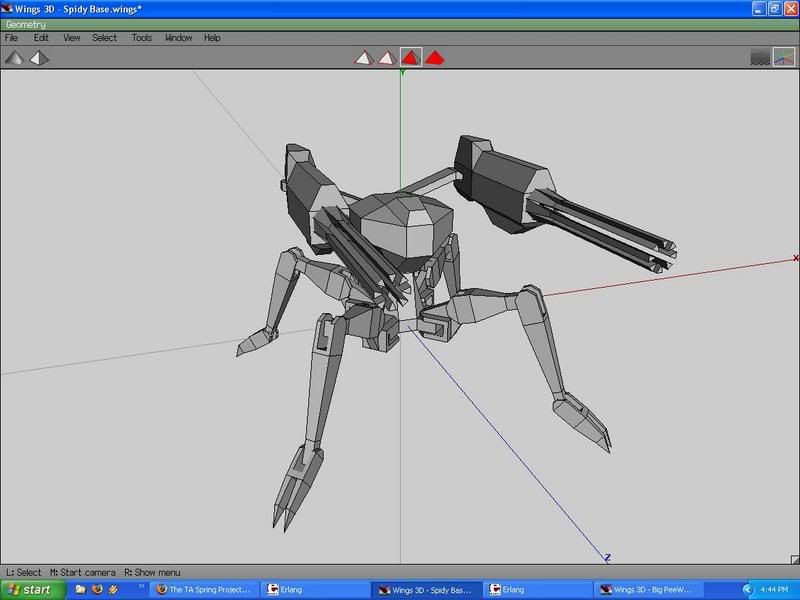The width and height of the screenshot is (800, 600).
Task: Open the Tools menu
Action: (x=142, y=38)
